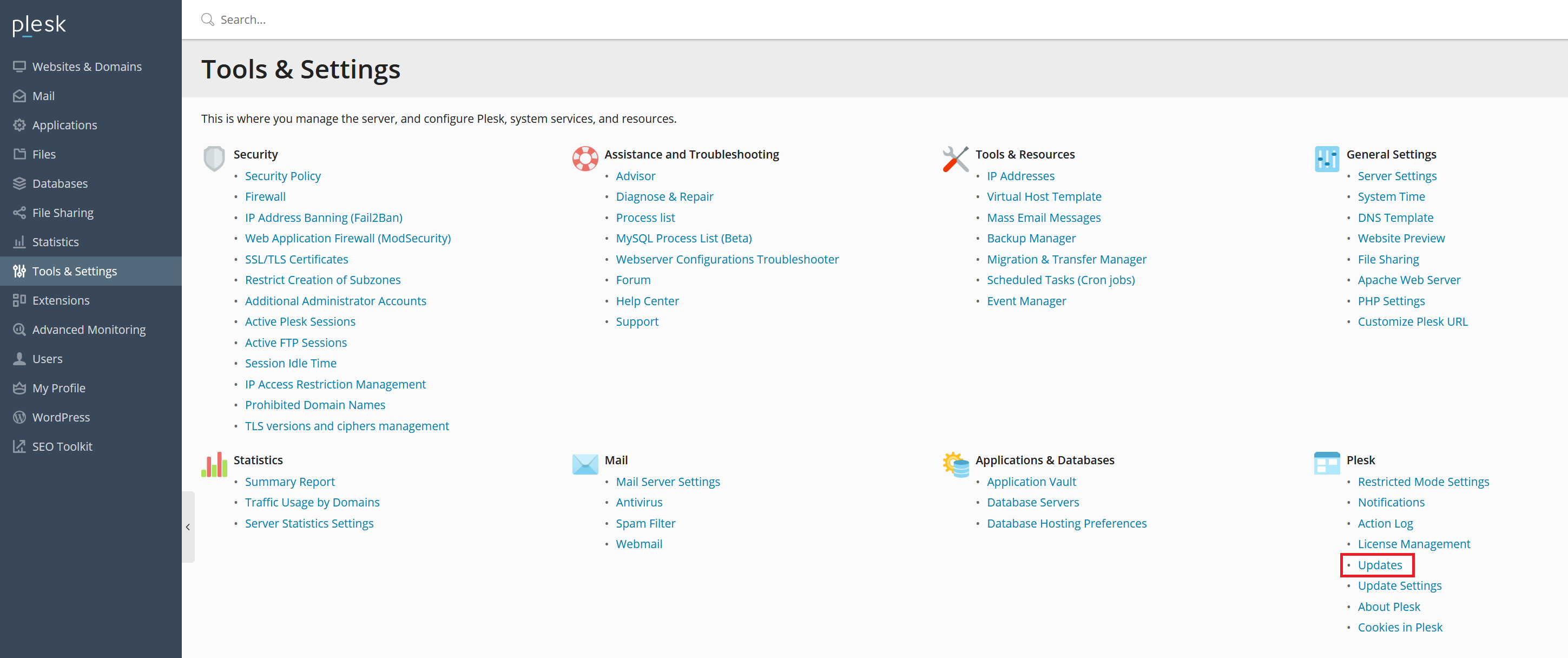Image resolution: width=1568 pixels, height=658 pixels.
Task: Click the SEO Toolkit sidebar icon
Action: (19, 446)
